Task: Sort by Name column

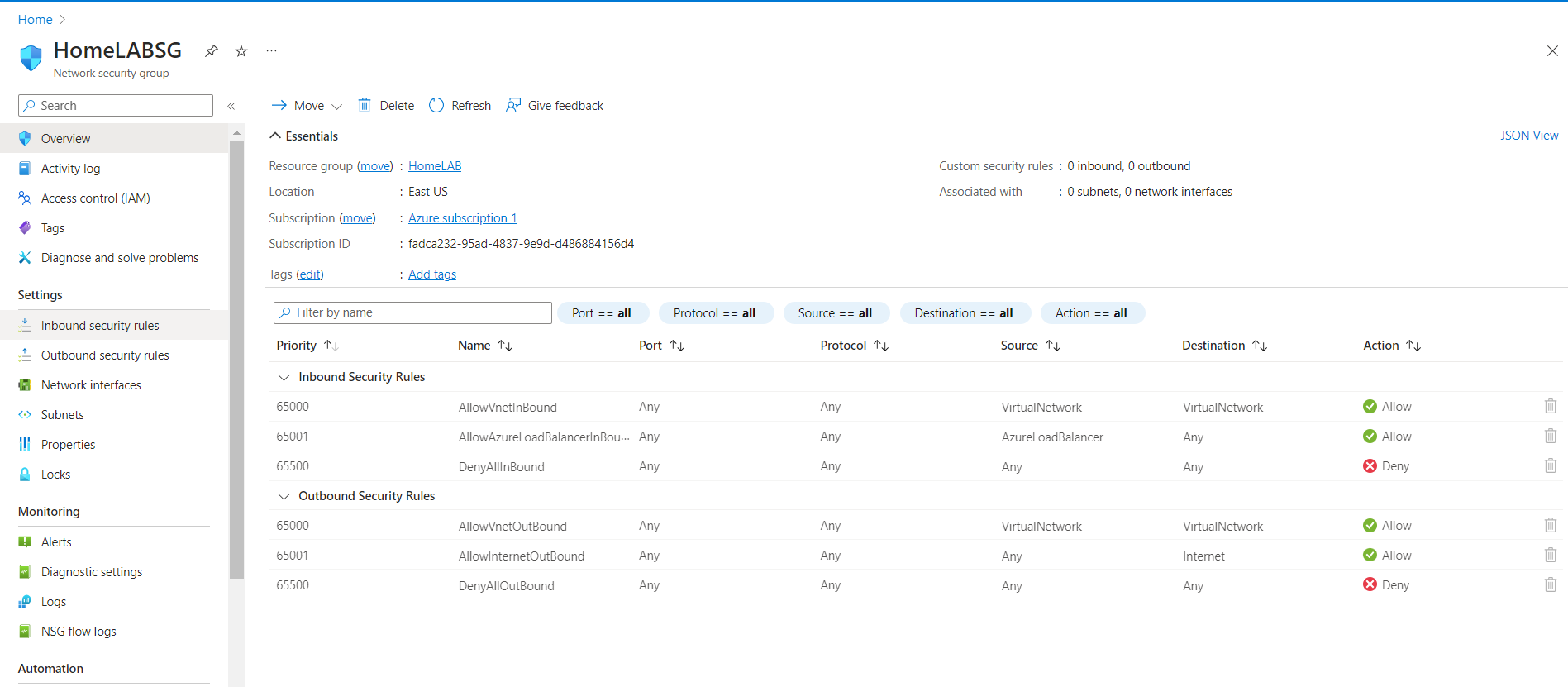Action: coord(485,346)
